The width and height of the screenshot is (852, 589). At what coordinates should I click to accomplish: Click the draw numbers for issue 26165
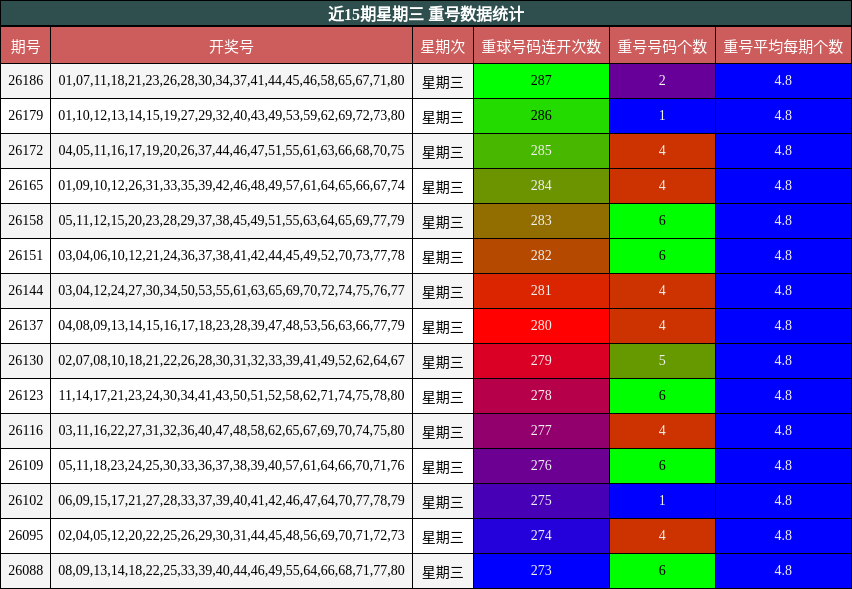(x=231, y=186)
